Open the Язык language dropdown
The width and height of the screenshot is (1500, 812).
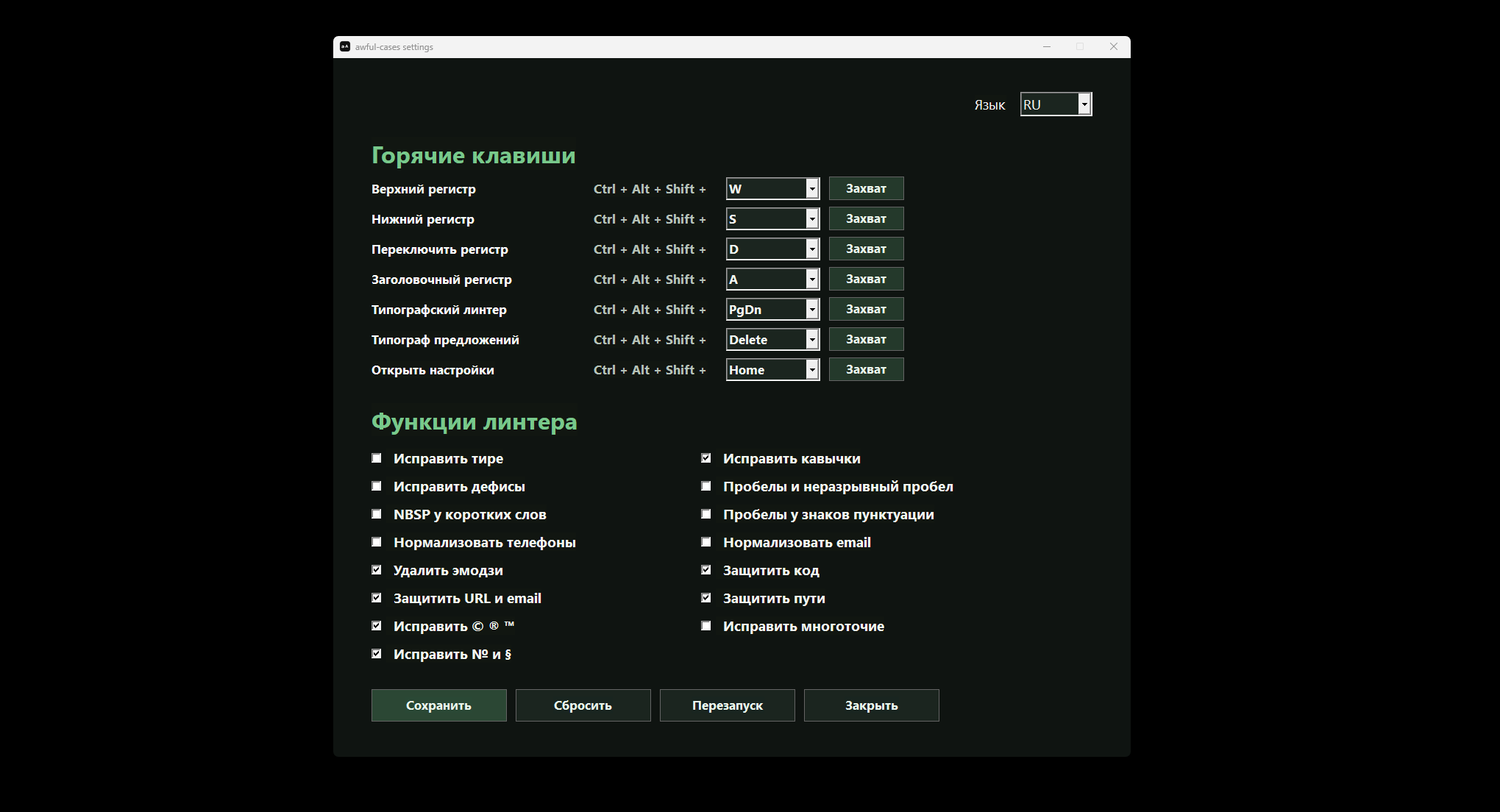click(1056, 104)
